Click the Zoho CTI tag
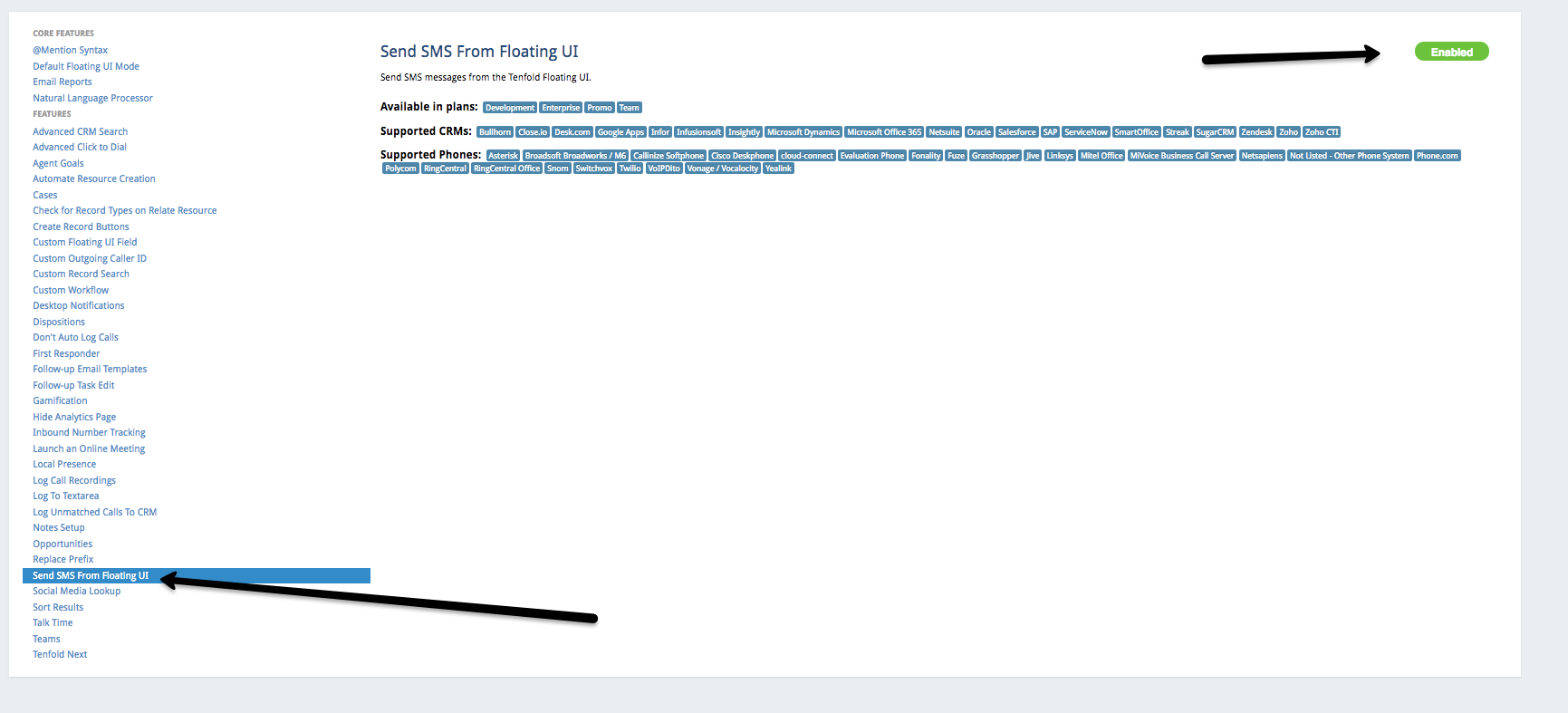The height and width of the screenshot is (713, 1568). (1322, 132)
